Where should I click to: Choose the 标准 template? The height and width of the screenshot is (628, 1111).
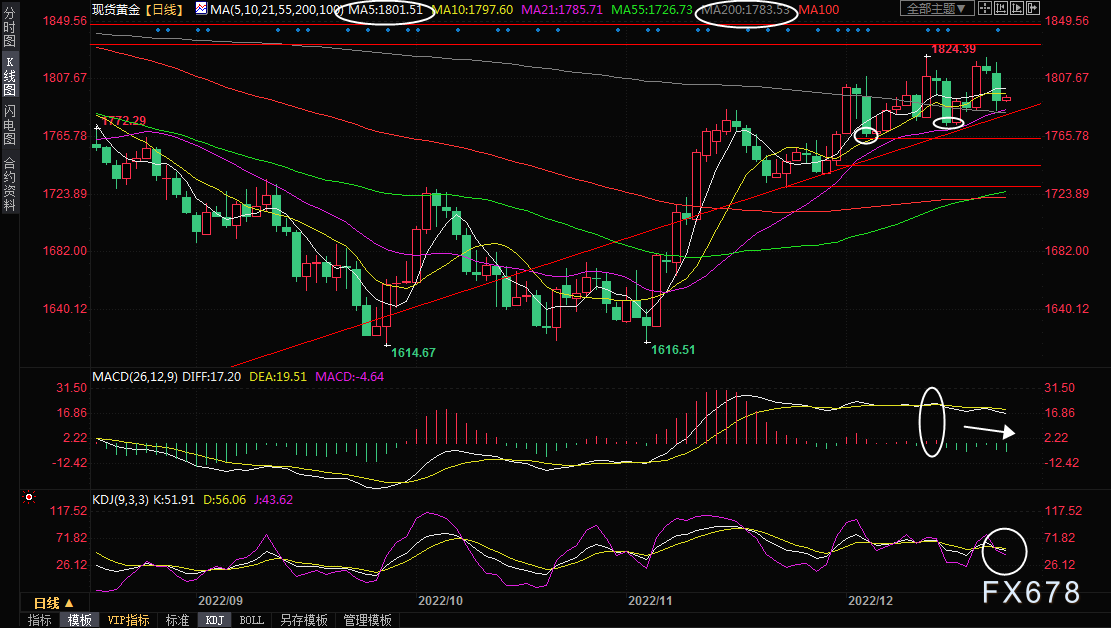click(x=177, y=620)
